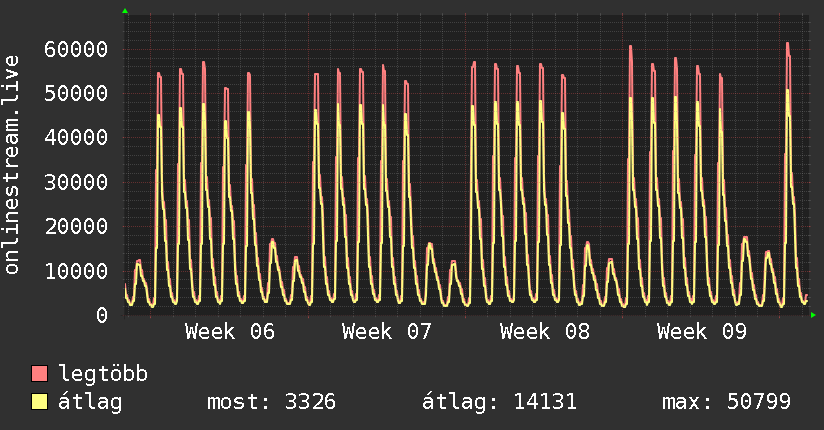Image resolution: width=824 pixels, height=430 pixels.
Task: Click the pink legtöbb legend swatch
Action: [x=39, y=373]
